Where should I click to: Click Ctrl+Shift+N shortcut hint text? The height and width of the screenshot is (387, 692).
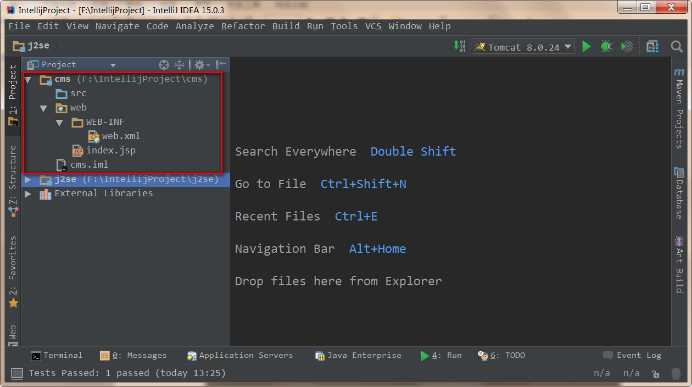(363, 184)
